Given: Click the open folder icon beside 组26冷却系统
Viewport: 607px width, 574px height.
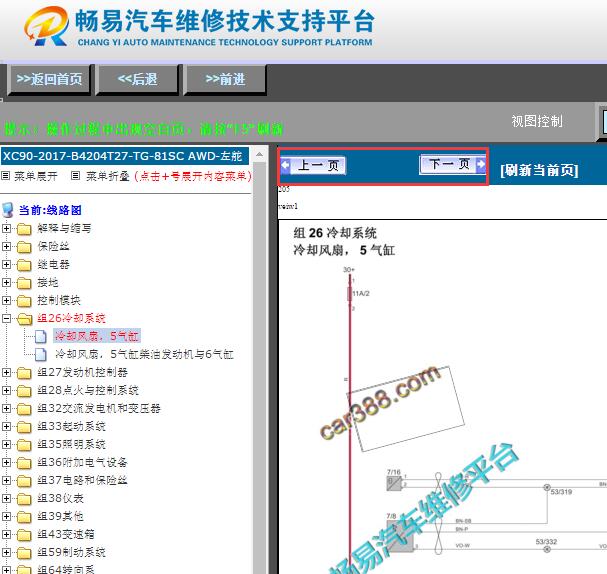Looking at the screenshot, I should (24, 319).
